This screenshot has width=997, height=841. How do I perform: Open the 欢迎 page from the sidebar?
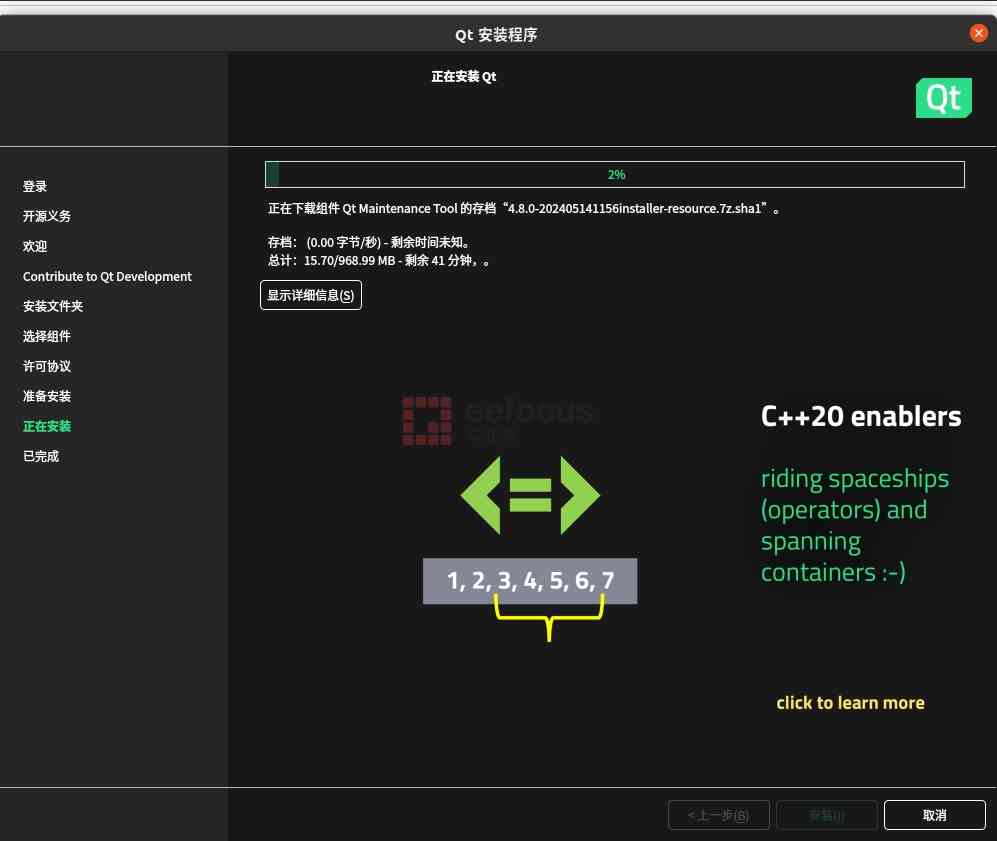tap(35, 246)
